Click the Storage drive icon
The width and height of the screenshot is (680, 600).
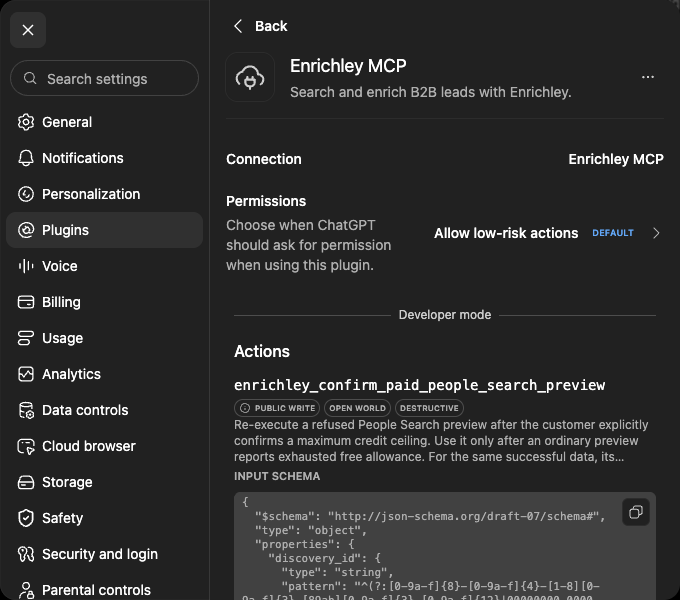coord(26,482)
